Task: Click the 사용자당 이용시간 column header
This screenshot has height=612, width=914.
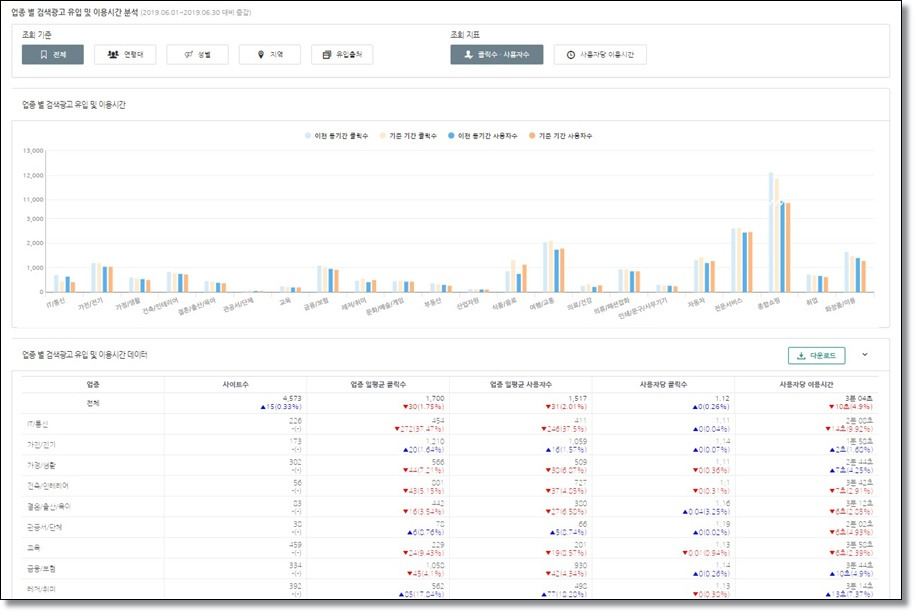Action: coord(806,384)
